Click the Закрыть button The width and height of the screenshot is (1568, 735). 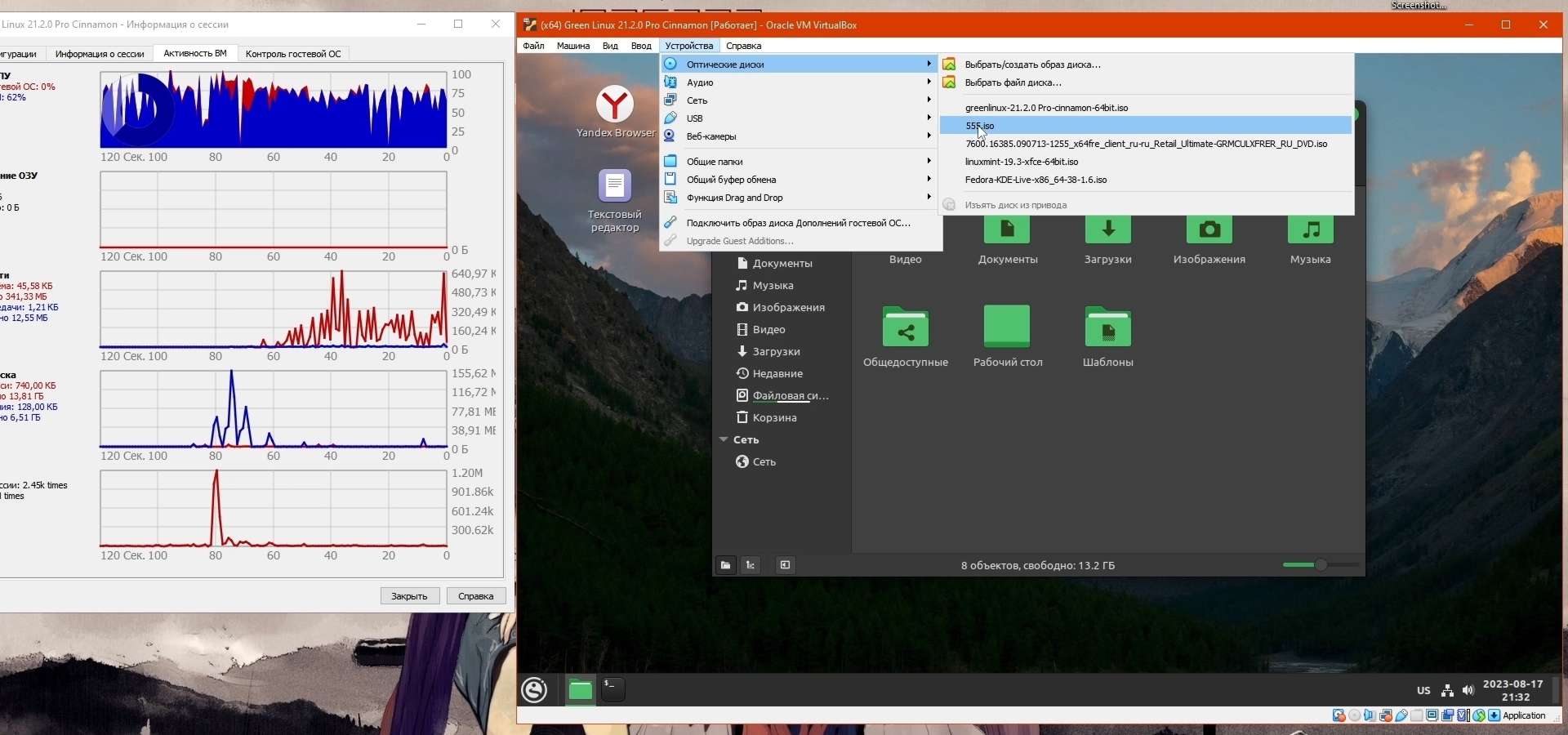[x=410, y=596]
